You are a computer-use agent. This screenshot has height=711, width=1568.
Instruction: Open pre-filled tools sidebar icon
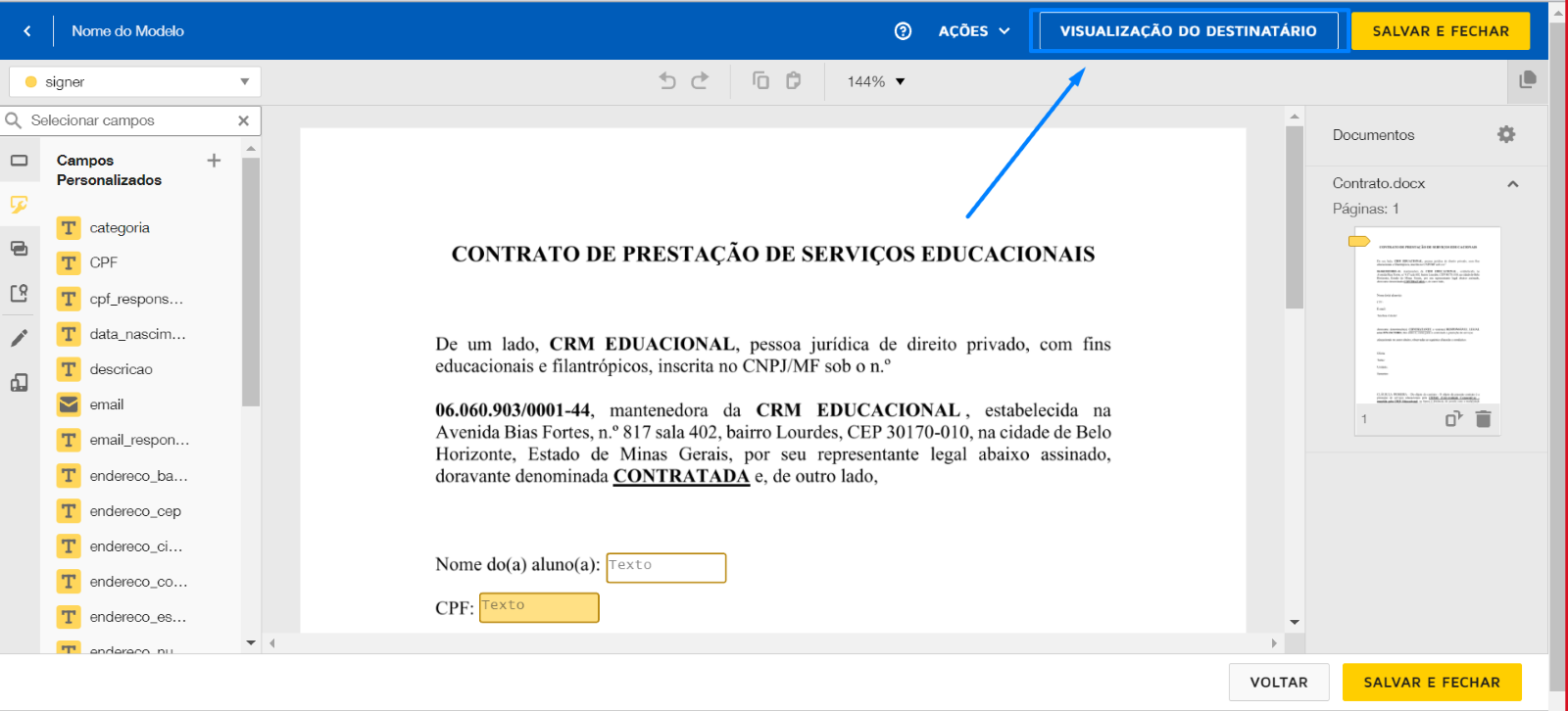[19, 293]
